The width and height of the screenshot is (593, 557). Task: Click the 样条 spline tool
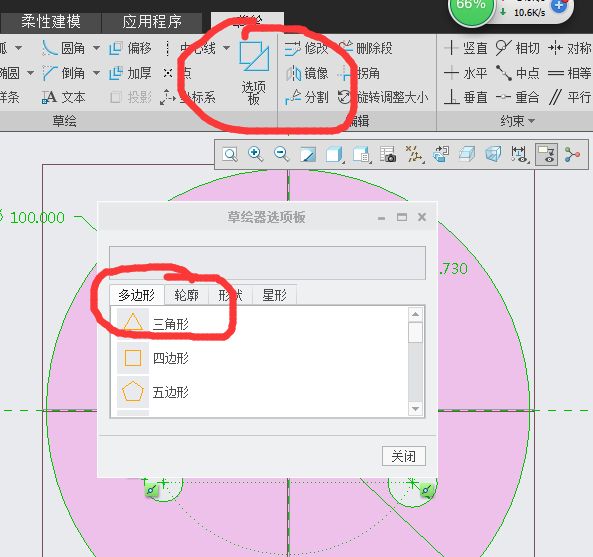pos(9,97)
